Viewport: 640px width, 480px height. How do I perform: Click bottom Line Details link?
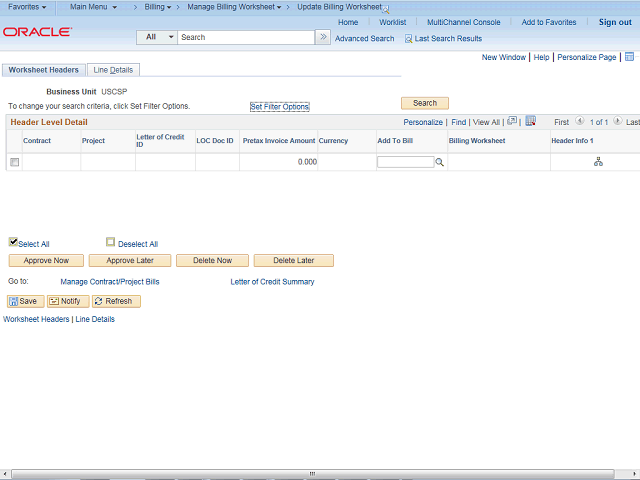pos(95,319)
